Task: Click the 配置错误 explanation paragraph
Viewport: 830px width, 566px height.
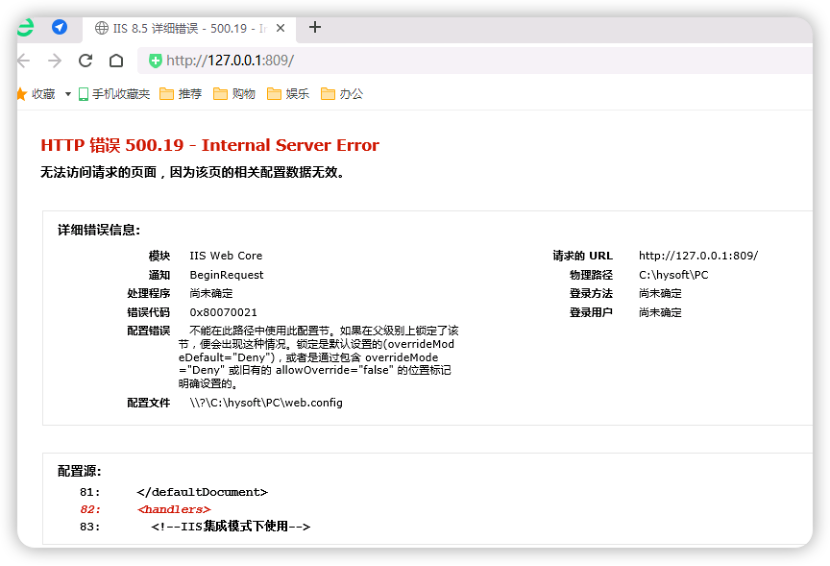Action: pos(318,357)
